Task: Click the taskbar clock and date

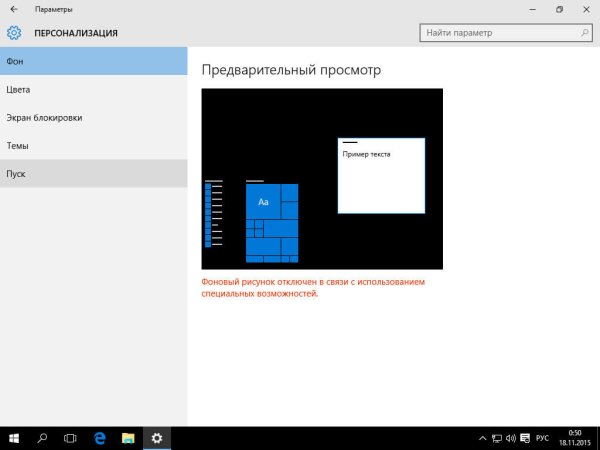Action: pyautogui.click(x=574, y=438)
